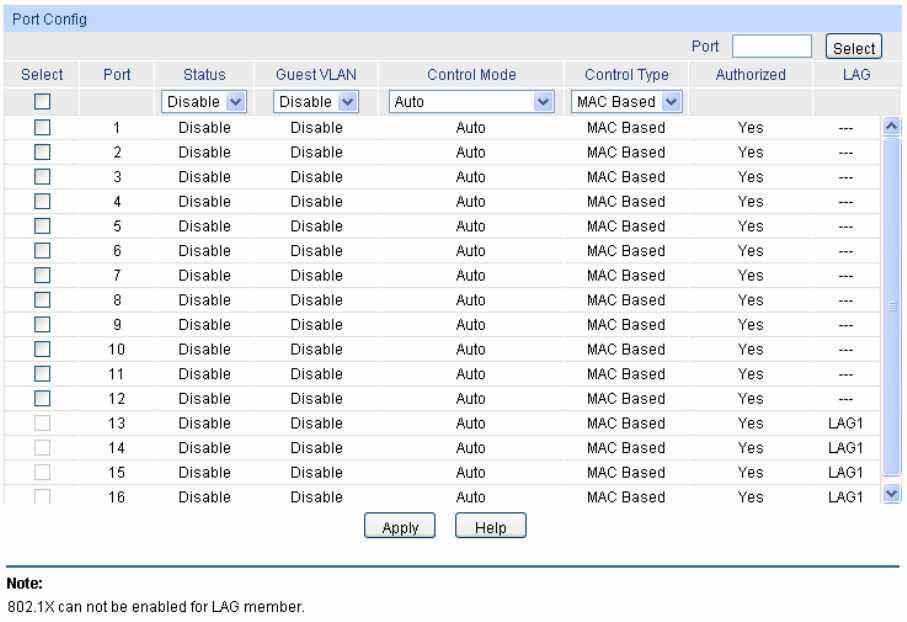Mark the checkbox for port 3
This screenshot has width=907, height=622.
(x=42, y=177)
